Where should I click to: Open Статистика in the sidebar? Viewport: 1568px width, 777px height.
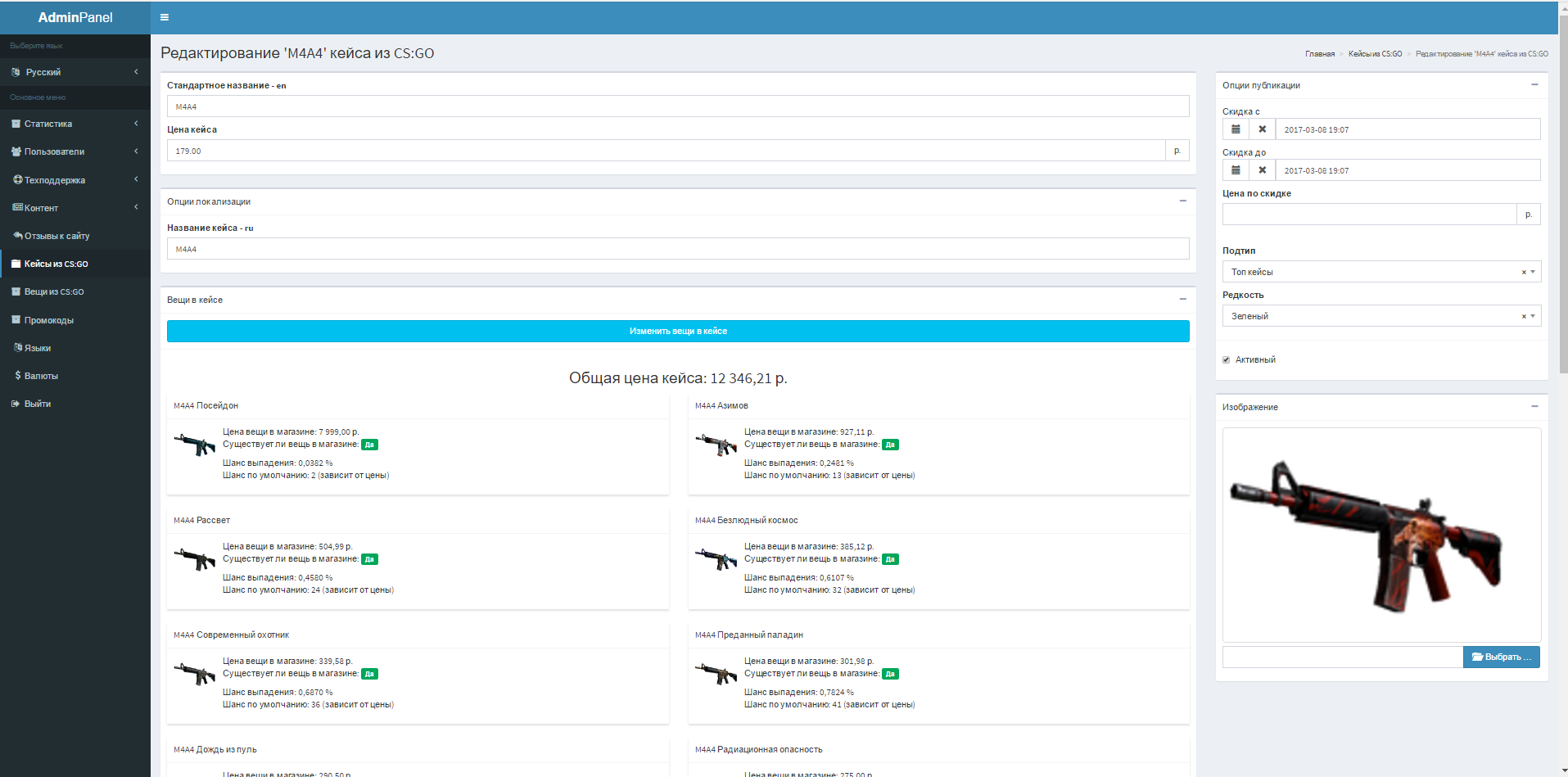click(x=75, y=124)
